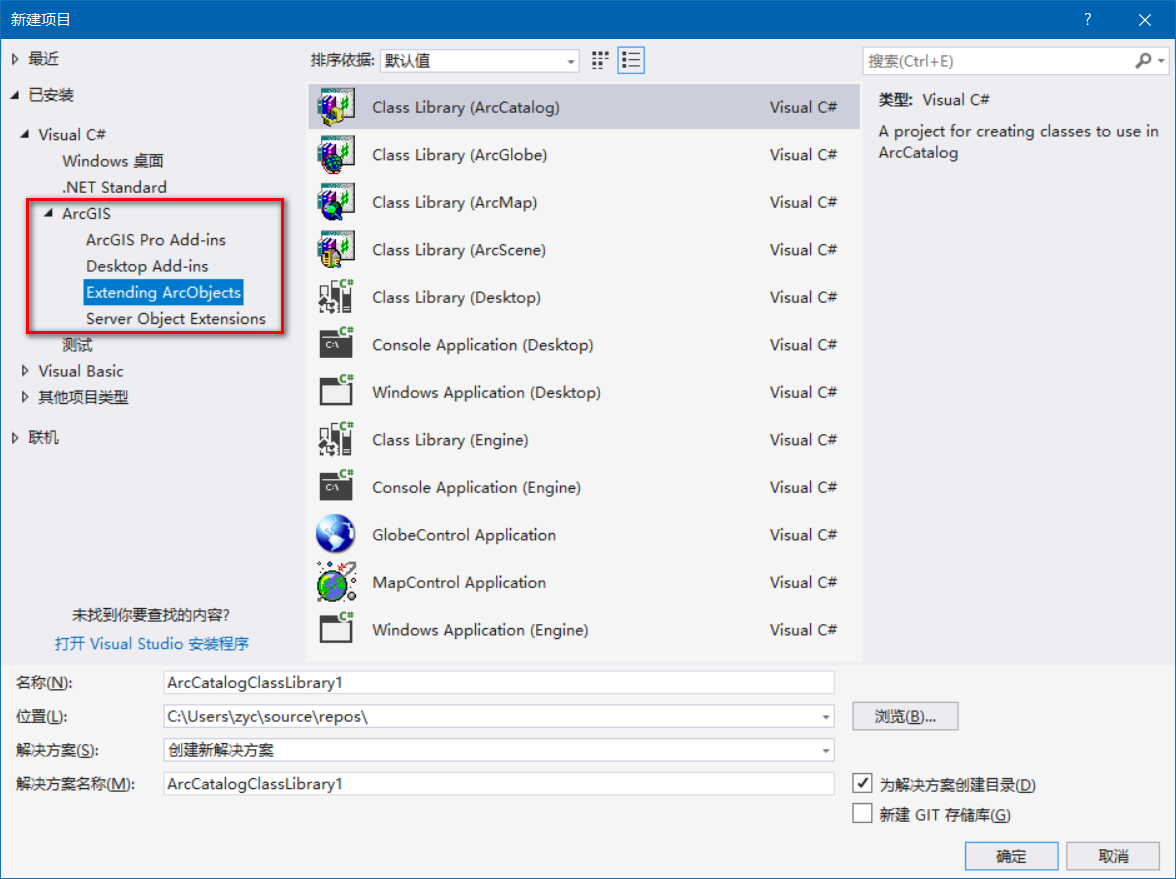
Task: Select the 测试 category
Action: pyautogui.click(x=77, y=345)
